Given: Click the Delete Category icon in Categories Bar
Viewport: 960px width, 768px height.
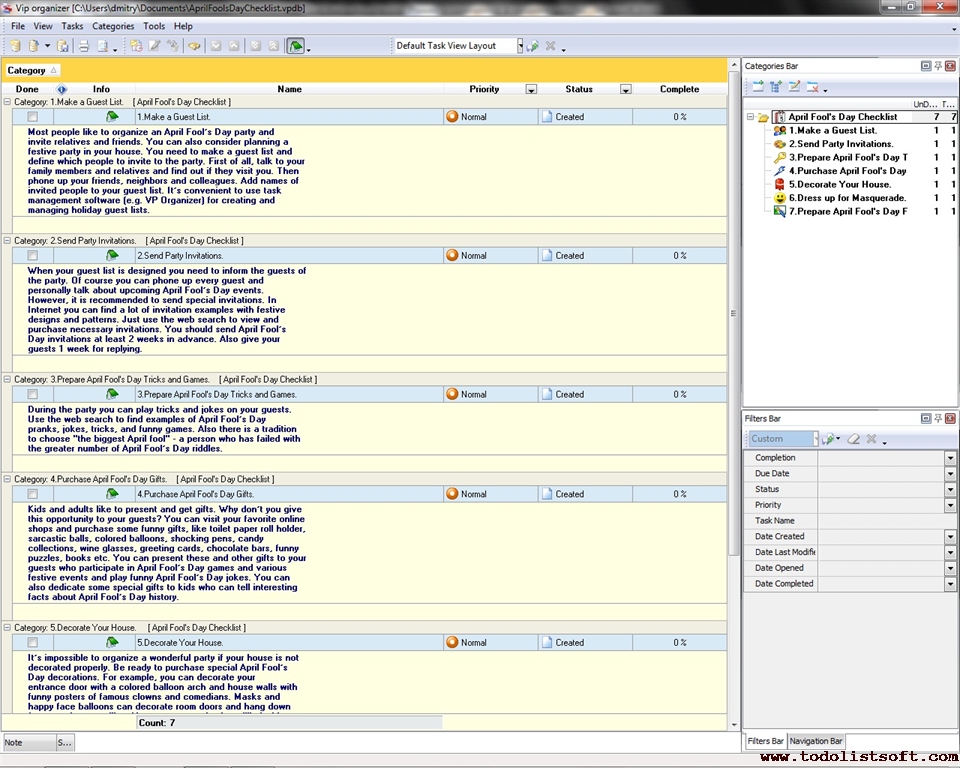Looking at the screenshot, I should coord(813,87).
